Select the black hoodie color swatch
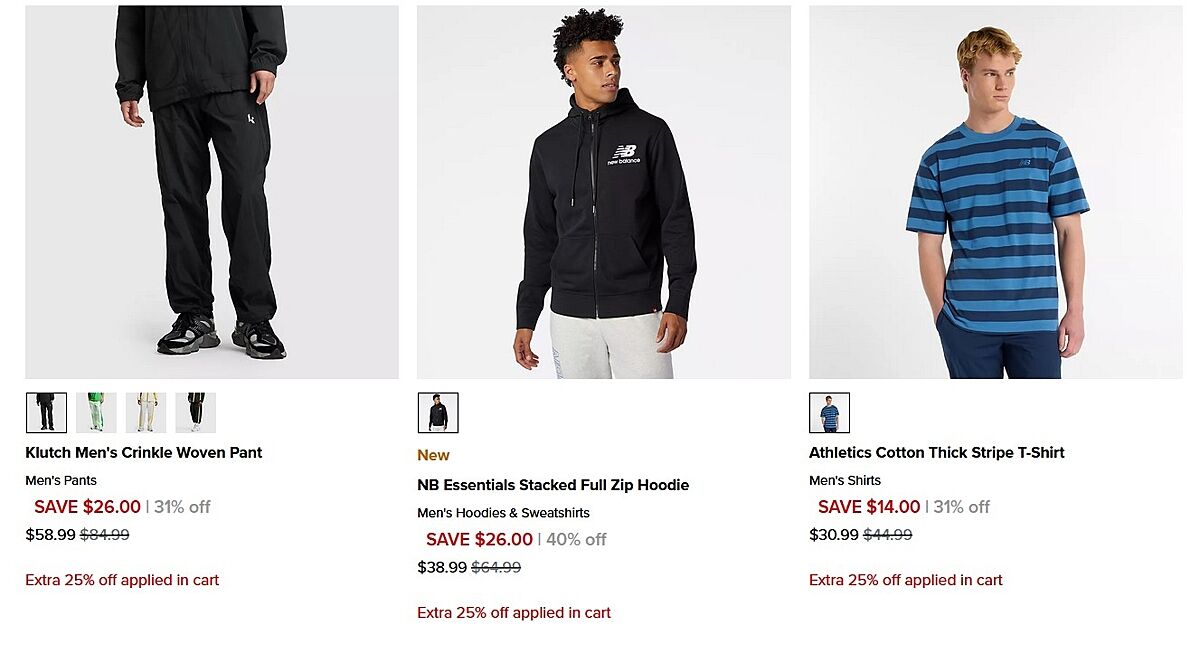 (438, 412)
